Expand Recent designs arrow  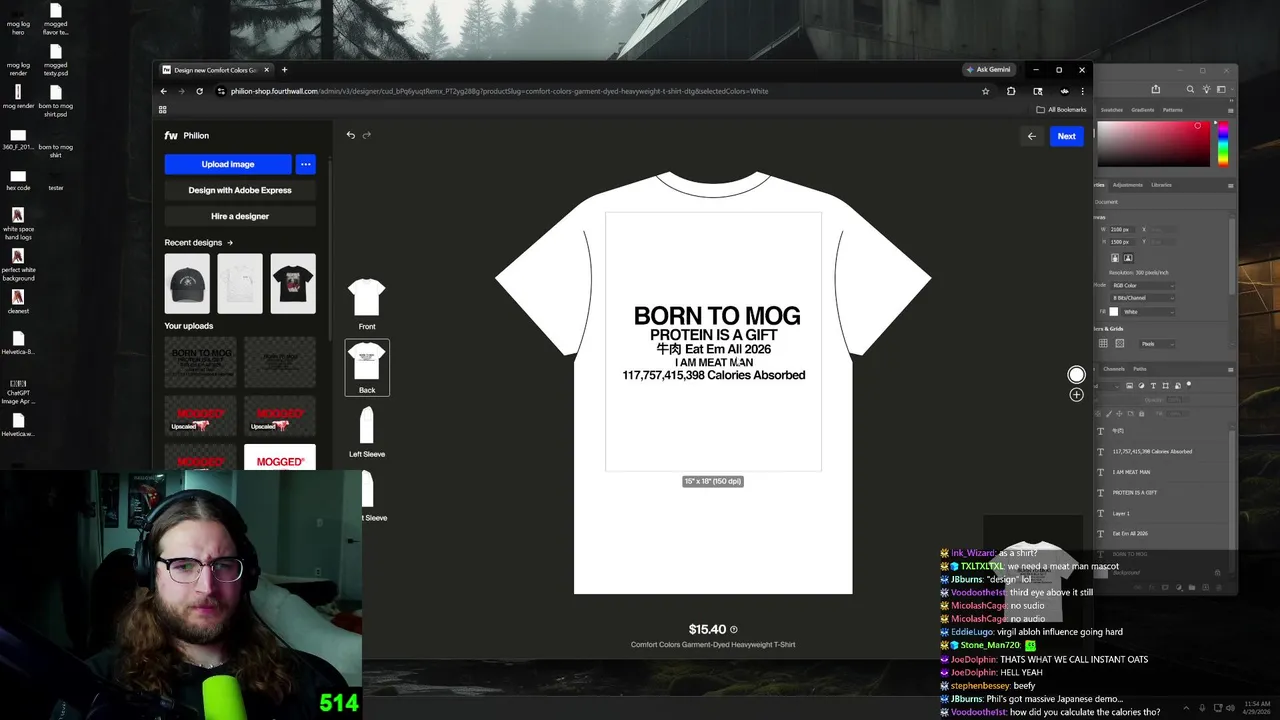pyautogui.click(x=230, y=242)
